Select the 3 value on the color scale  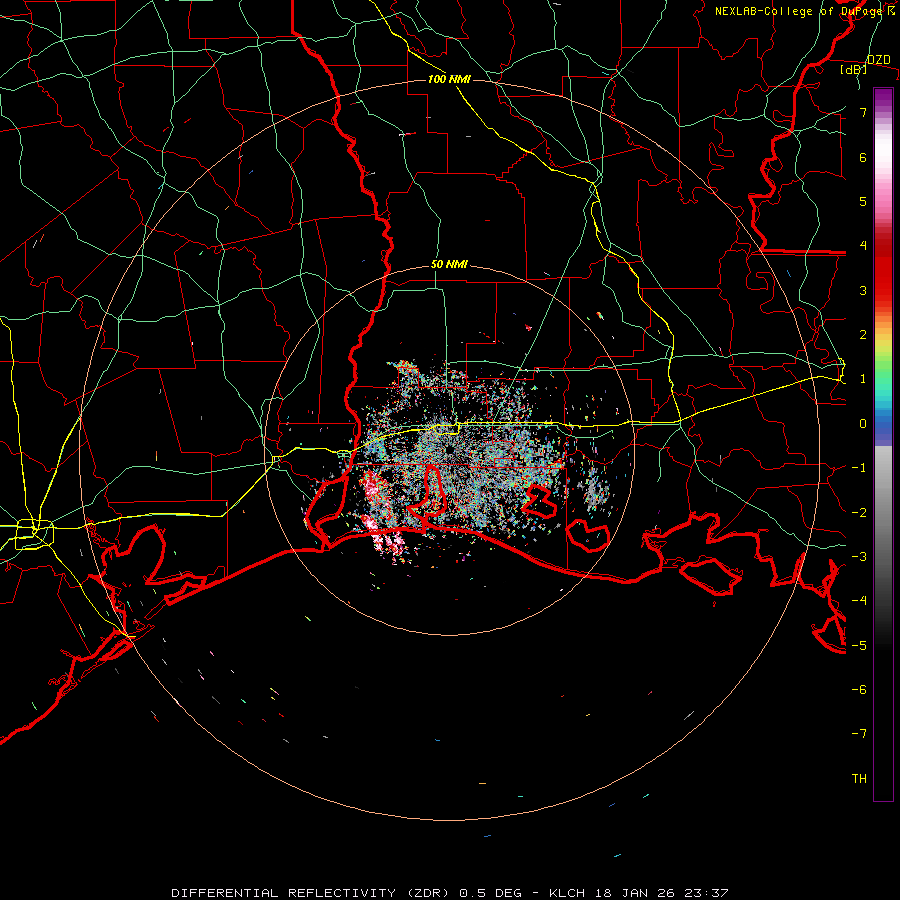click(863, 290)
